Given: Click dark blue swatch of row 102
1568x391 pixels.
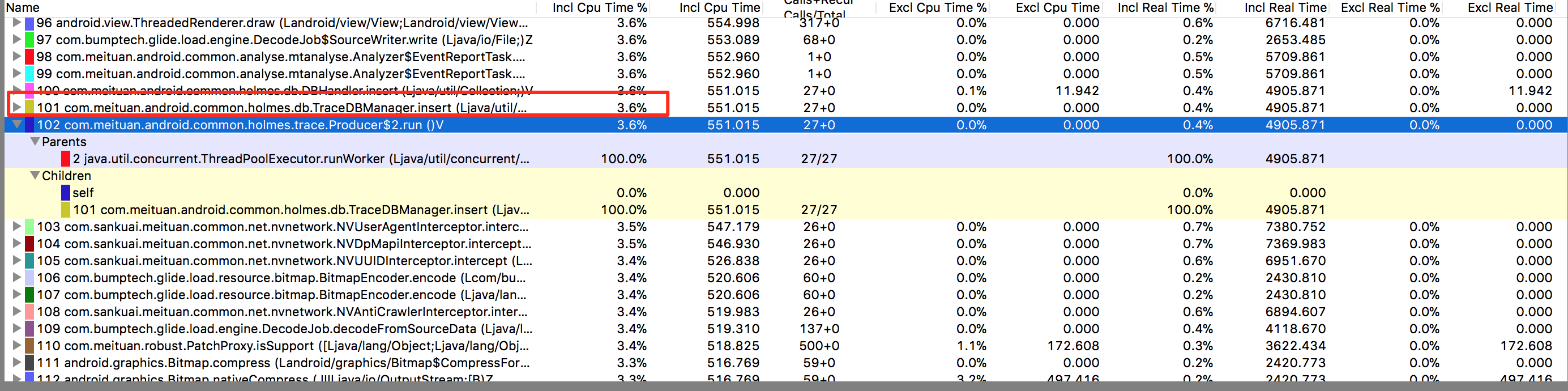Looking at the screenshot, I should 29,125.
